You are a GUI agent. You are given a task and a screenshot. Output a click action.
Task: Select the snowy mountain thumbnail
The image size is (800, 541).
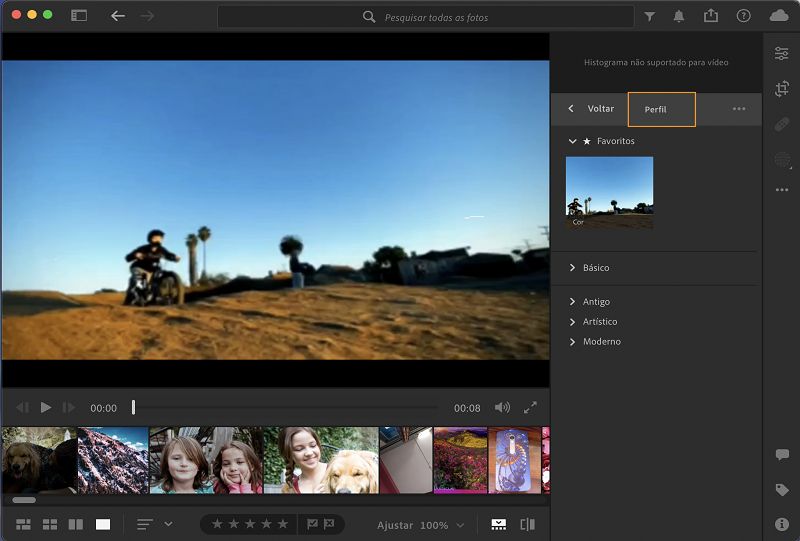(113, 460)
